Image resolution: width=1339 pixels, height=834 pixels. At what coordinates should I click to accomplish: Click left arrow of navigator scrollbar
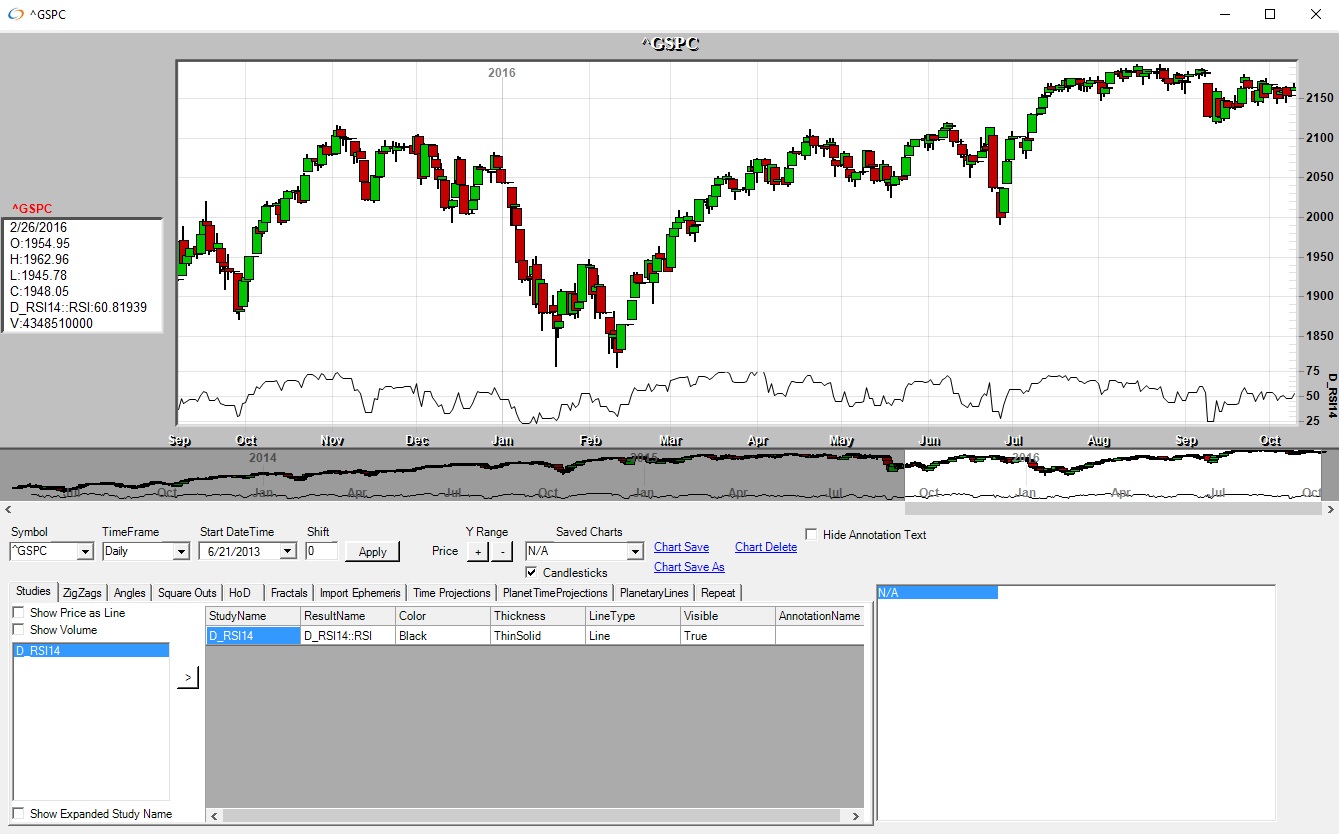coord(9,508)
